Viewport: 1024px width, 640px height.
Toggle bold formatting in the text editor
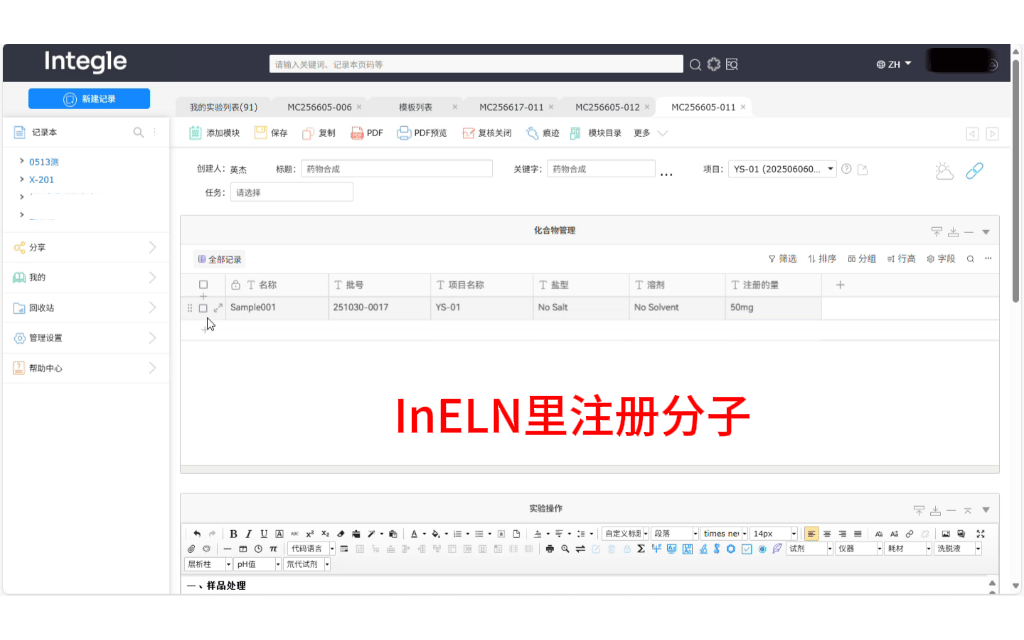[232, 533]
